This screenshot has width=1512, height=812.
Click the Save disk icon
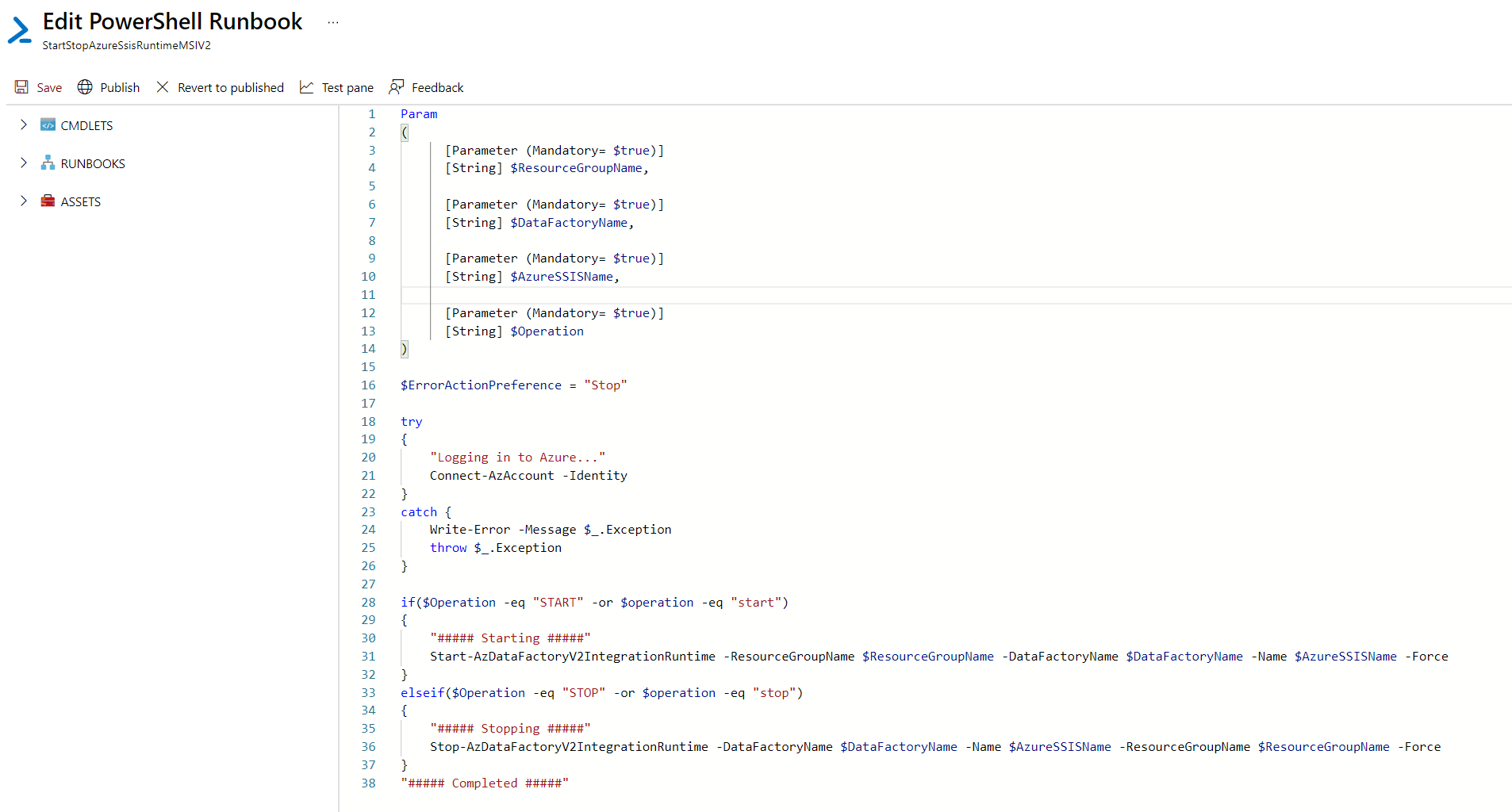[21, 87]
